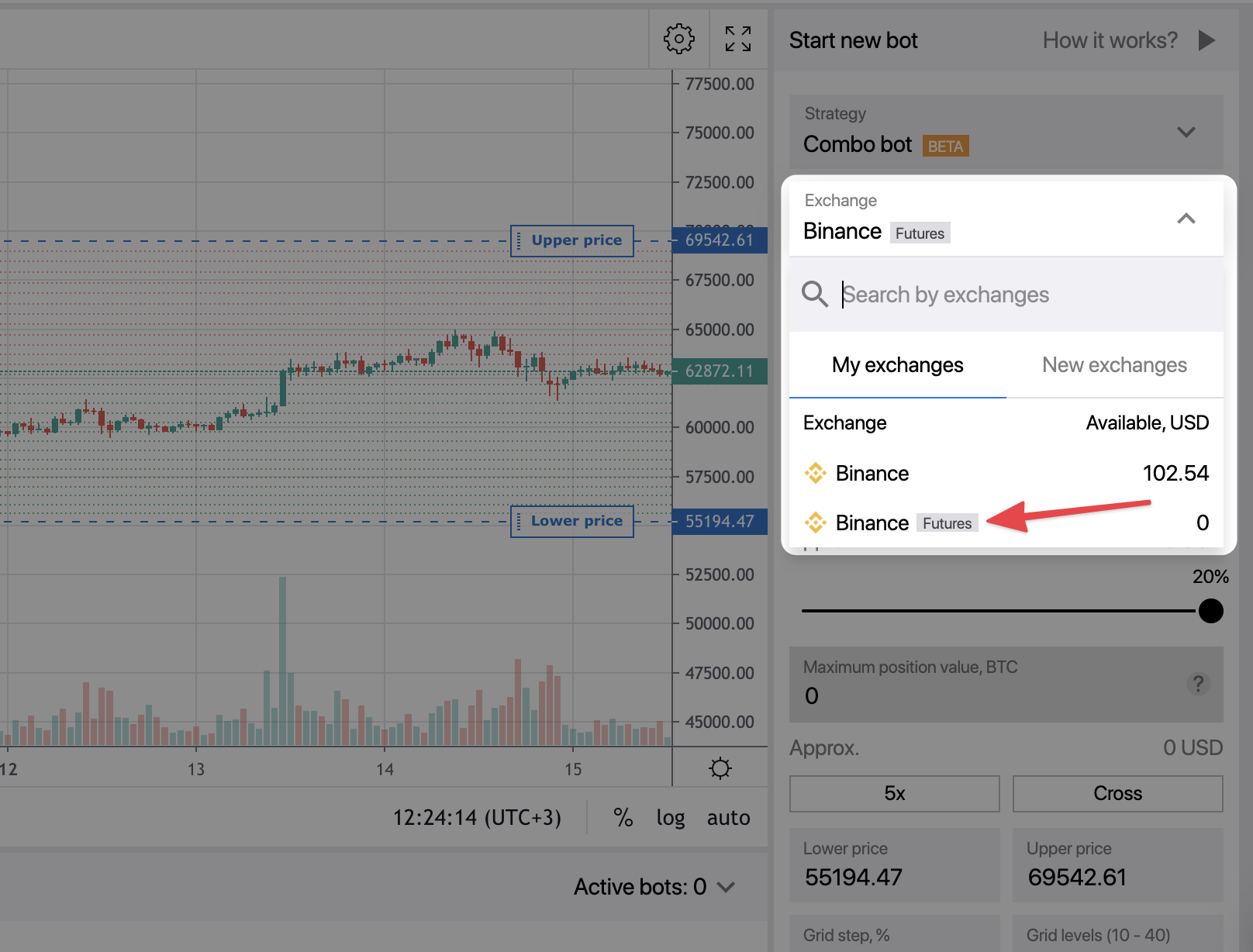This screenshot has width=1253, height=952.
Task: Toggle log scale on chart
Action: 671,818
